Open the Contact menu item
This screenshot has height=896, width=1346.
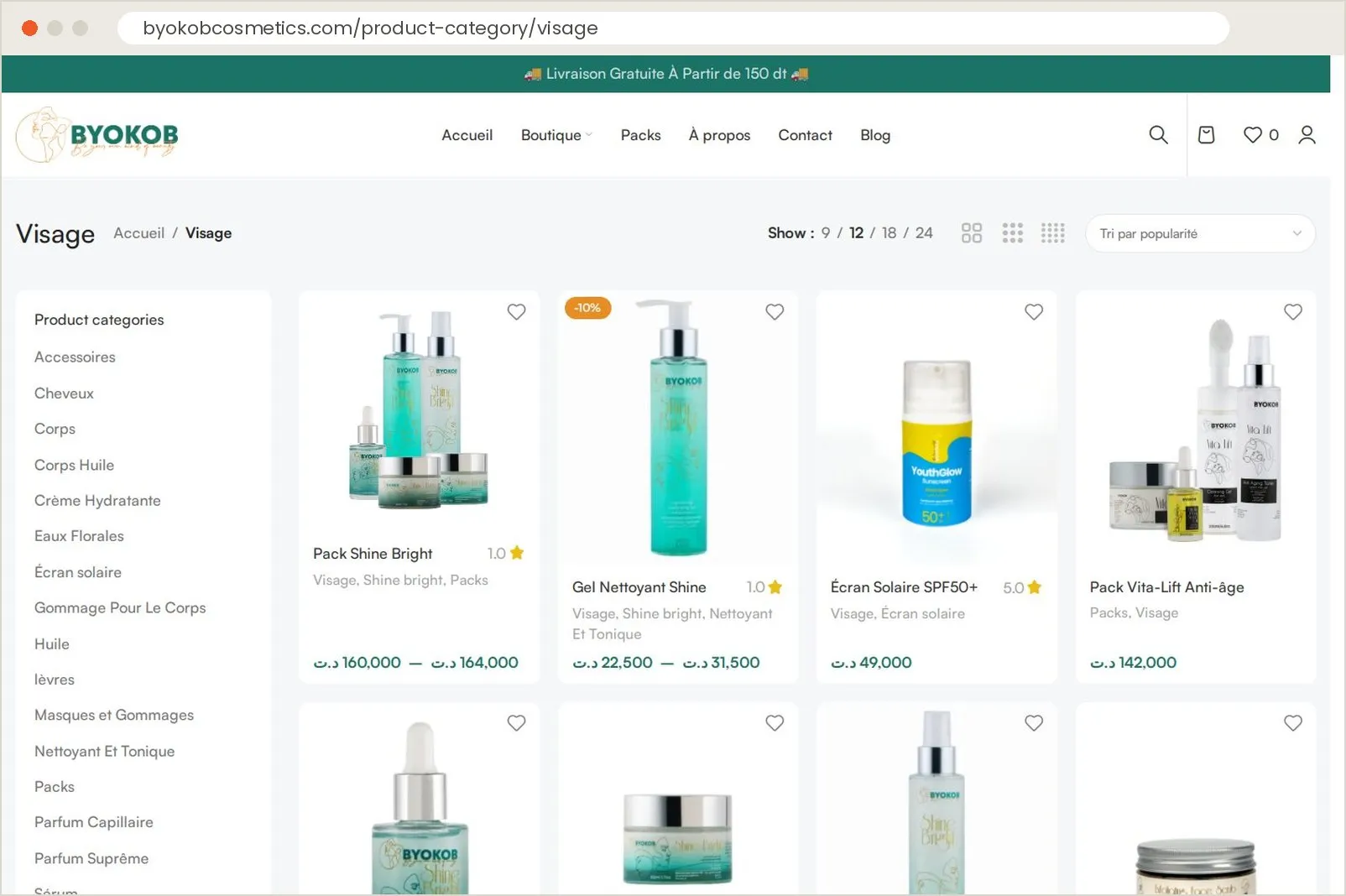(x=805, y=135)
